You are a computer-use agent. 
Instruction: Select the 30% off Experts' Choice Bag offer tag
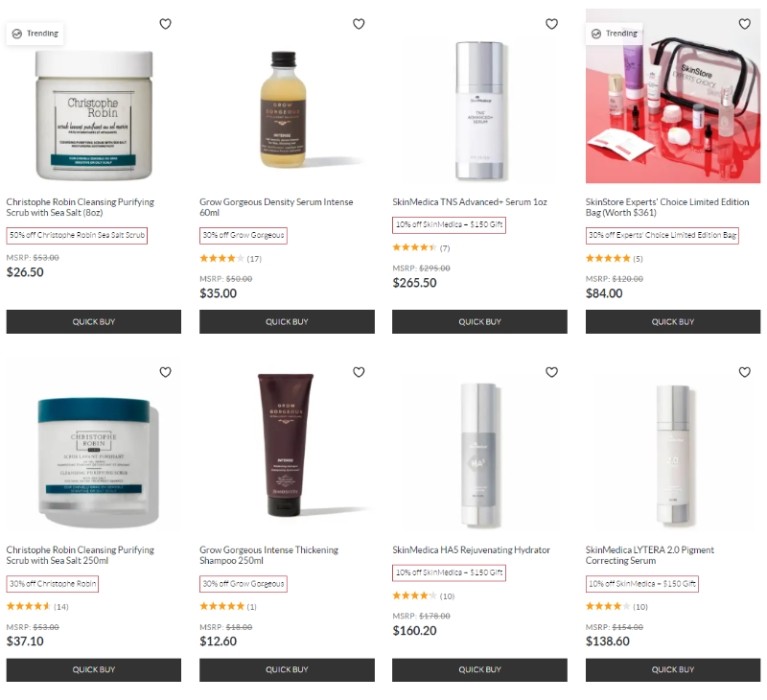(662, 235)
